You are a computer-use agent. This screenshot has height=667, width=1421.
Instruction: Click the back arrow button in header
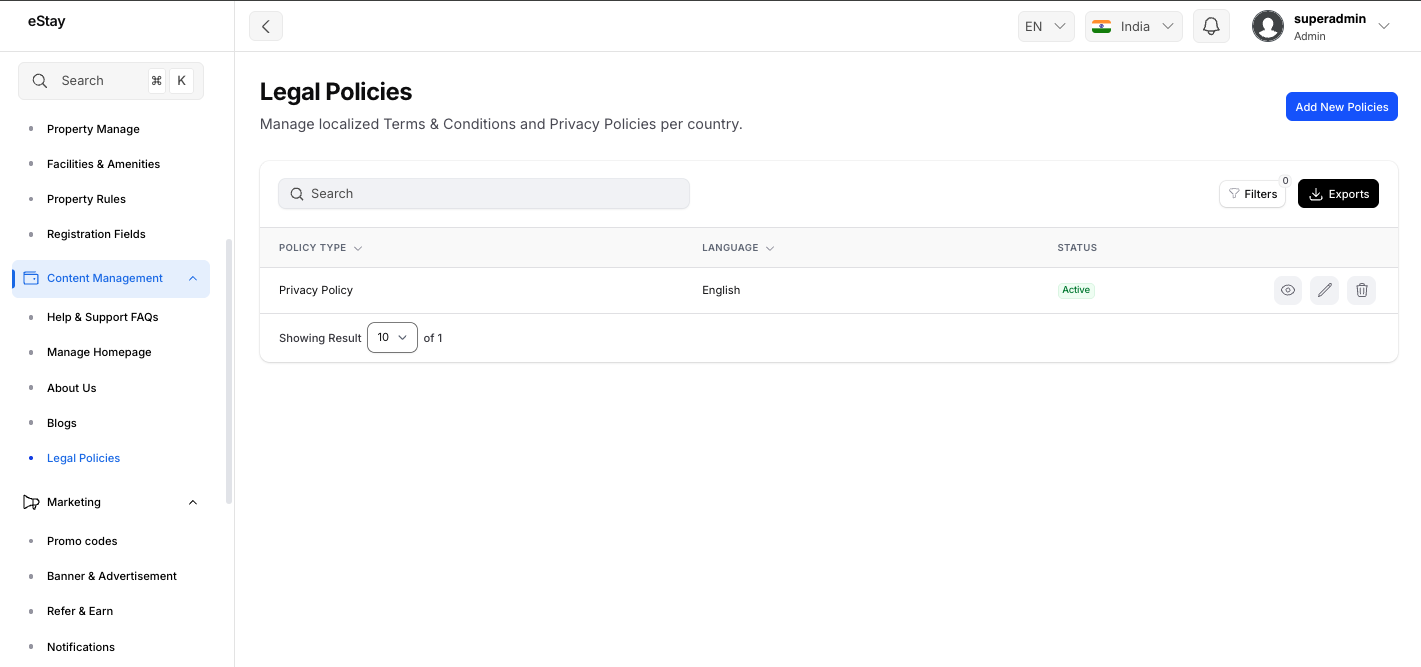pos(266,26)
